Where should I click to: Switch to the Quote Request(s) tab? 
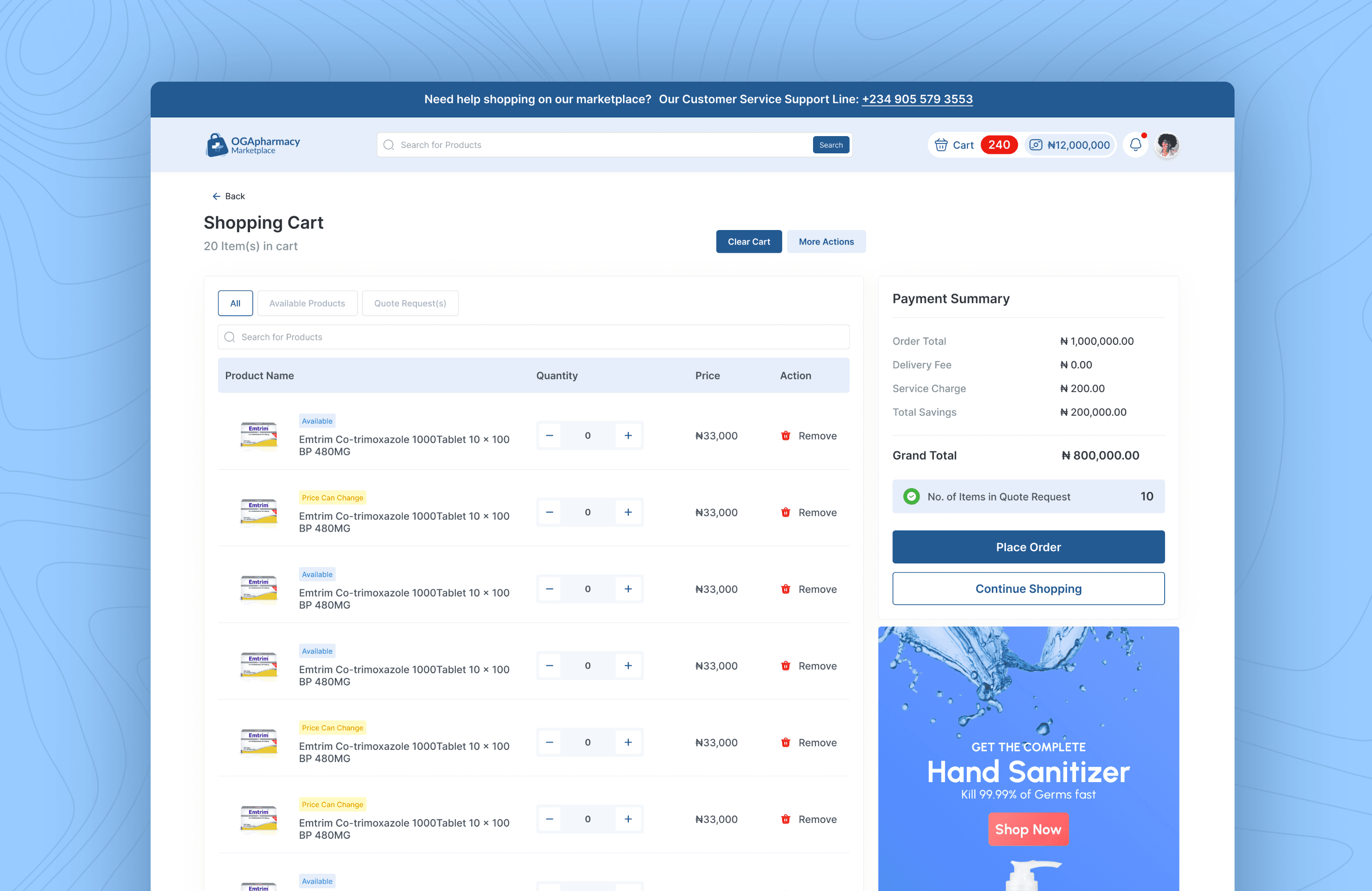(410, 303)
